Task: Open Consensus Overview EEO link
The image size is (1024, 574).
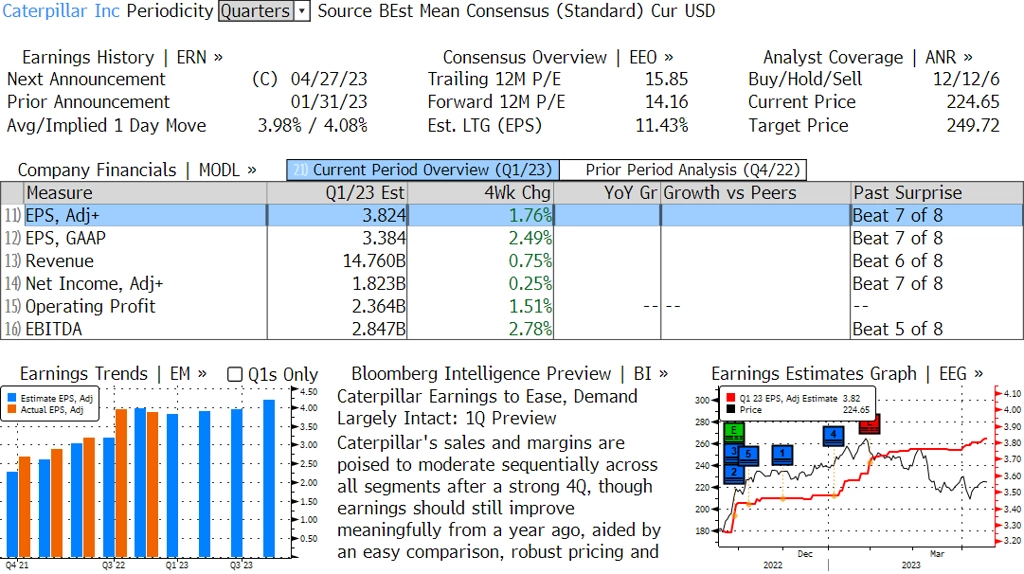Action: (x=558, y=57)
